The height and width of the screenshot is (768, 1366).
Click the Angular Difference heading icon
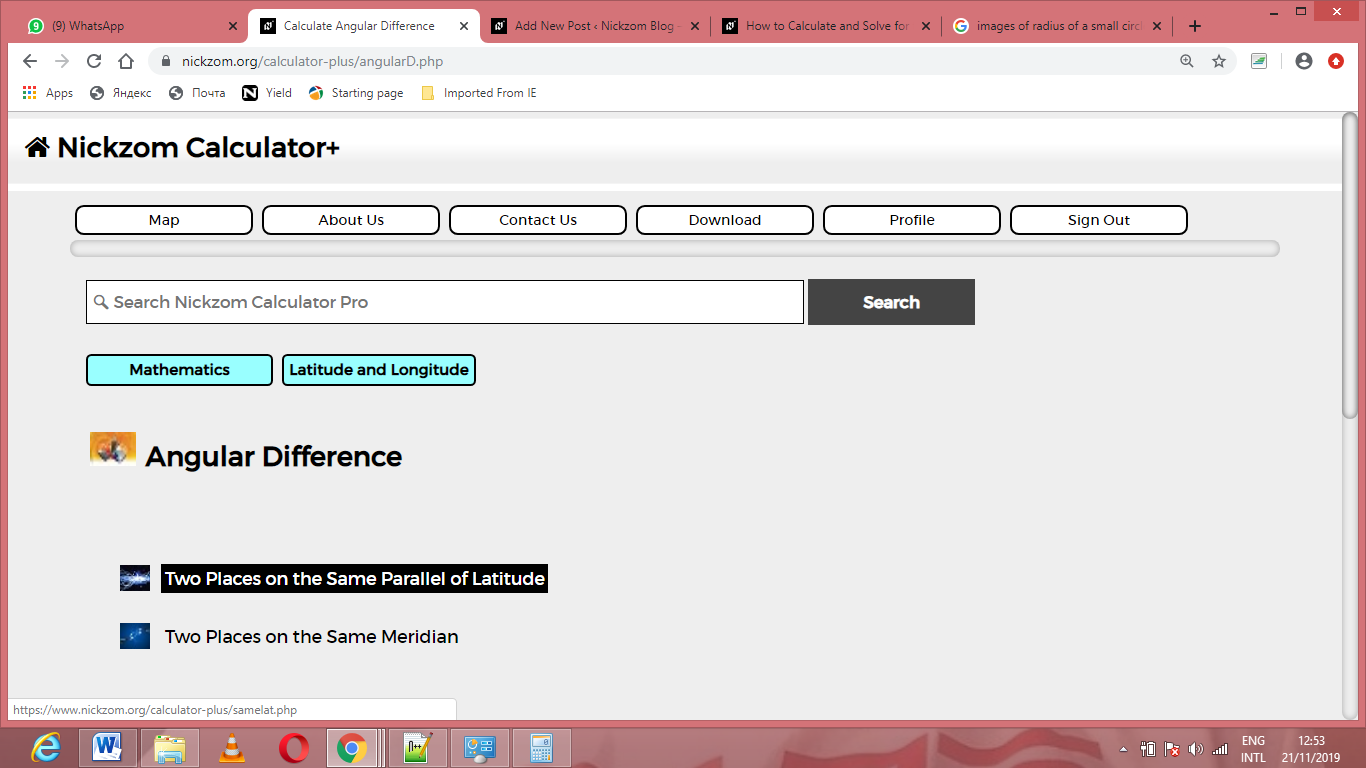pos(113,449)
